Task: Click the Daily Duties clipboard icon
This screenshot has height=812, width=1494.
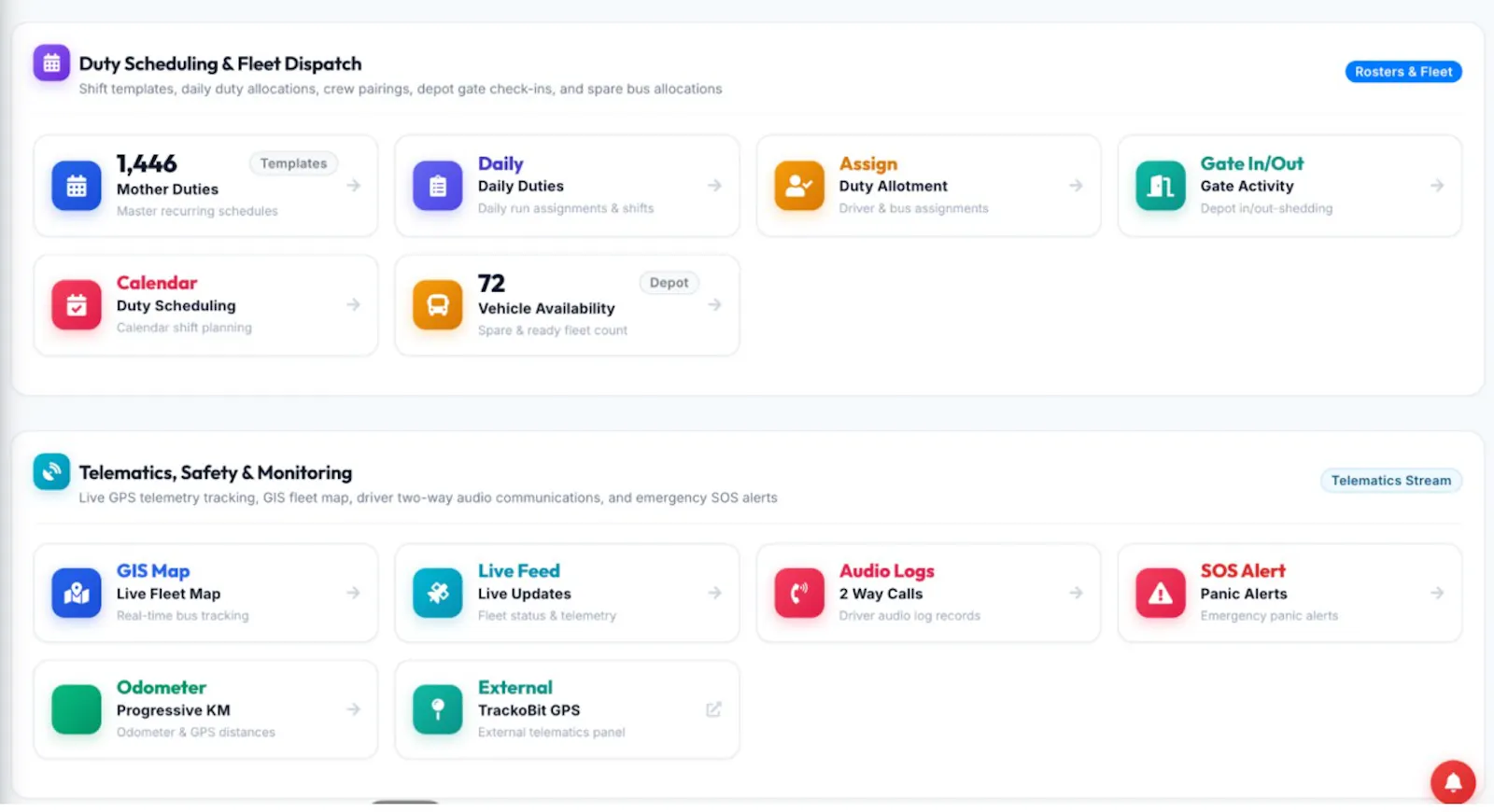Action: click(438, 186)
